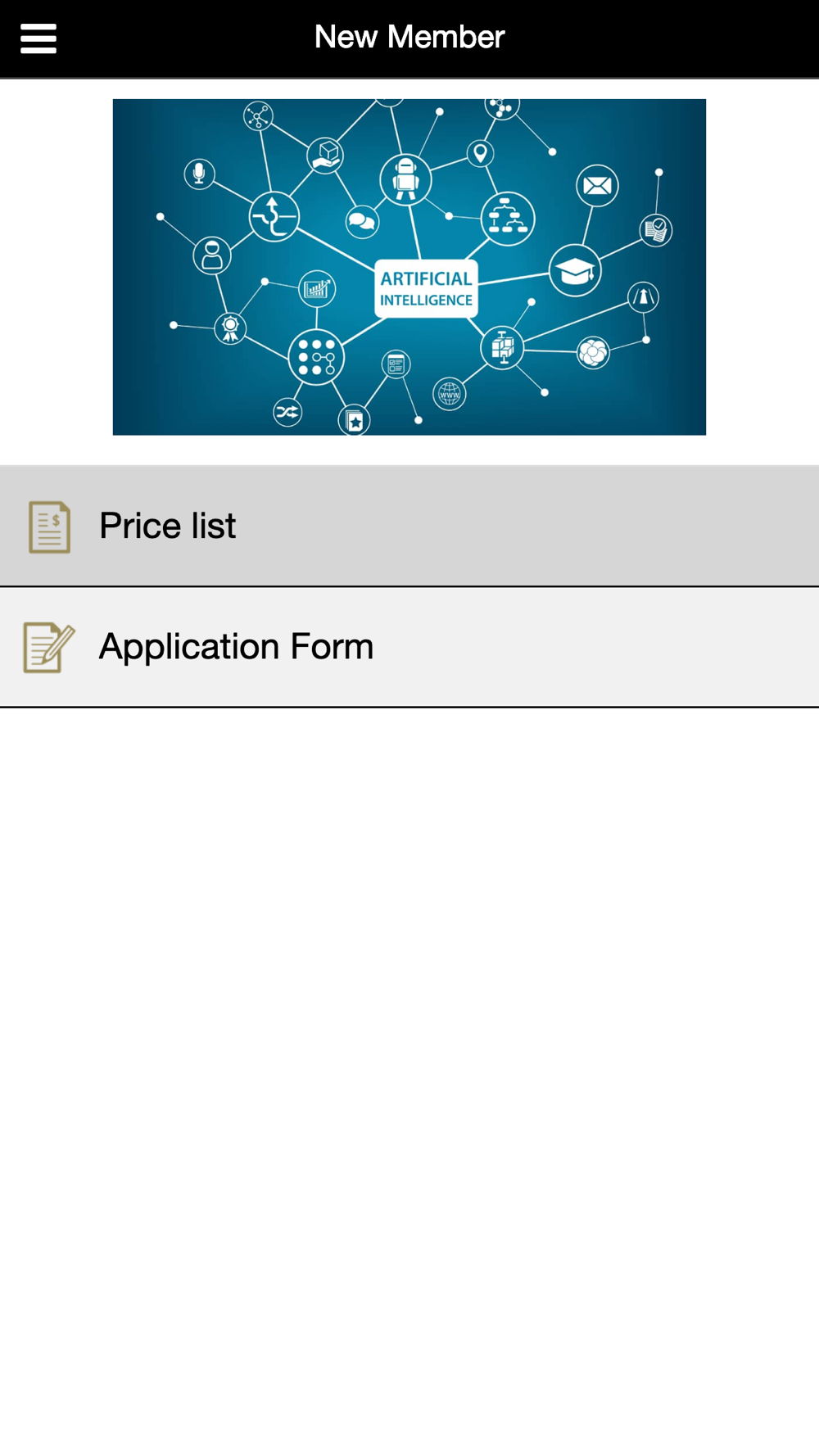Viewport: 819px width, 1456px height.
Task: Click the chat bubbles icon in the banner
Action: pyautogui.click(x=361, y=221)
